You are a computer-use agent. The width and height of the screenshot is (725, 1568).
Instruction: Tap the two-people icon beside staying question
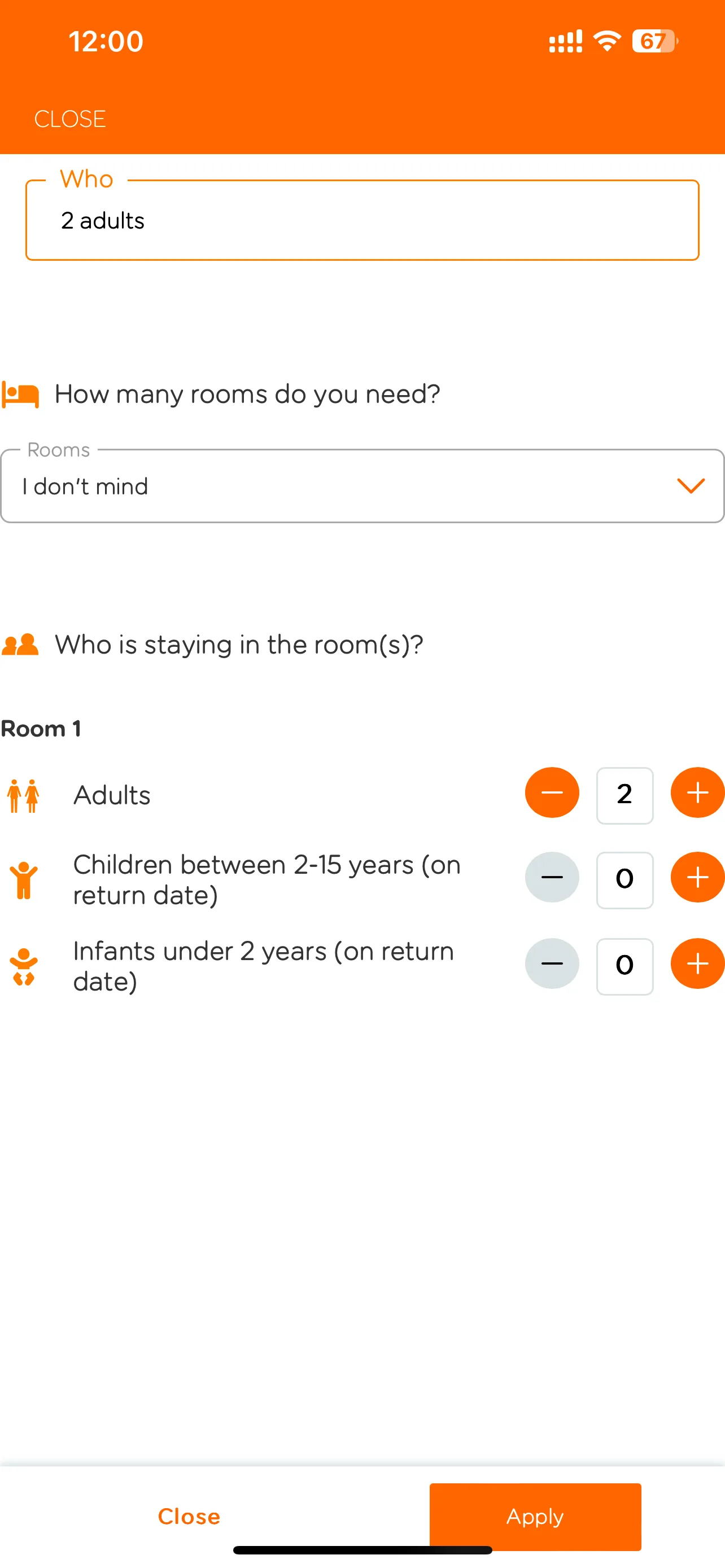(x=20, y=645)
